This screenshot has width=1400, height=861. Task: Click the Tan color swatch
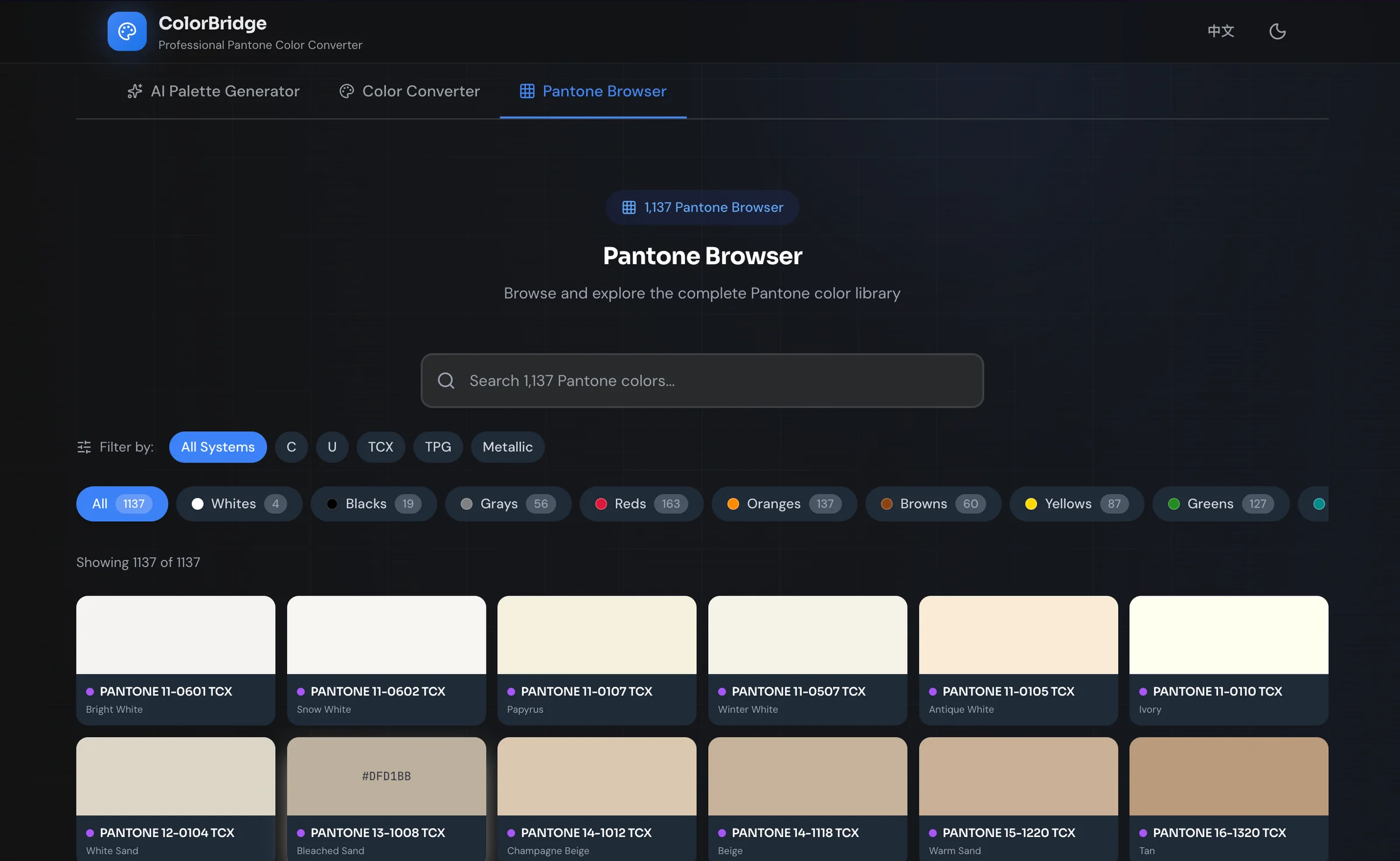[1229, 776]
